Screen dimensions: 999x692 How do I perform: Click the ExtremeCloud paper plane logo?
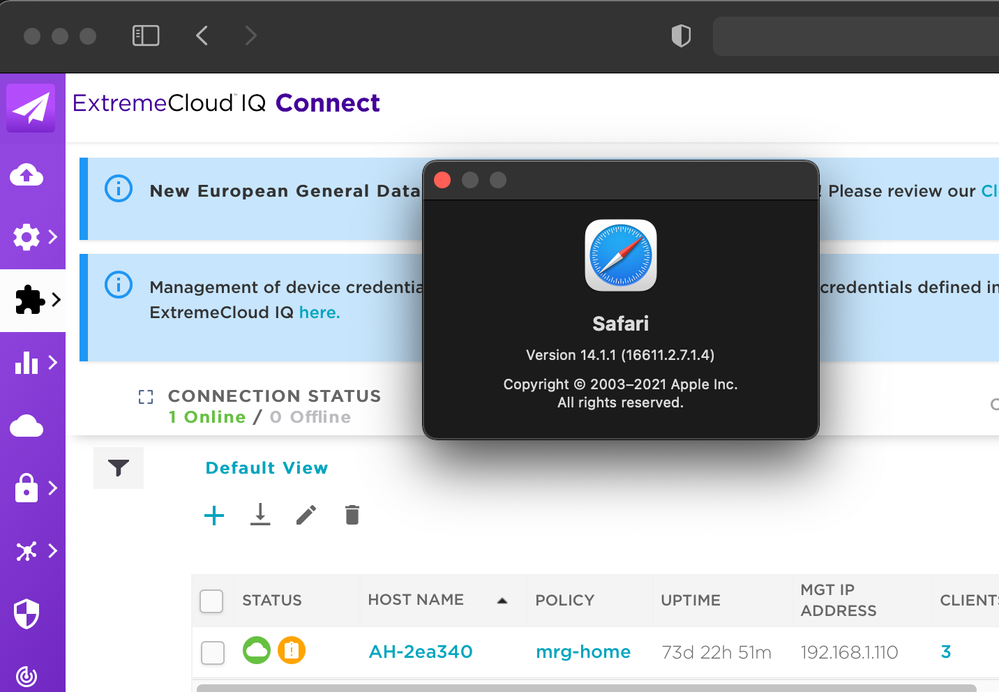click(31, 108)
